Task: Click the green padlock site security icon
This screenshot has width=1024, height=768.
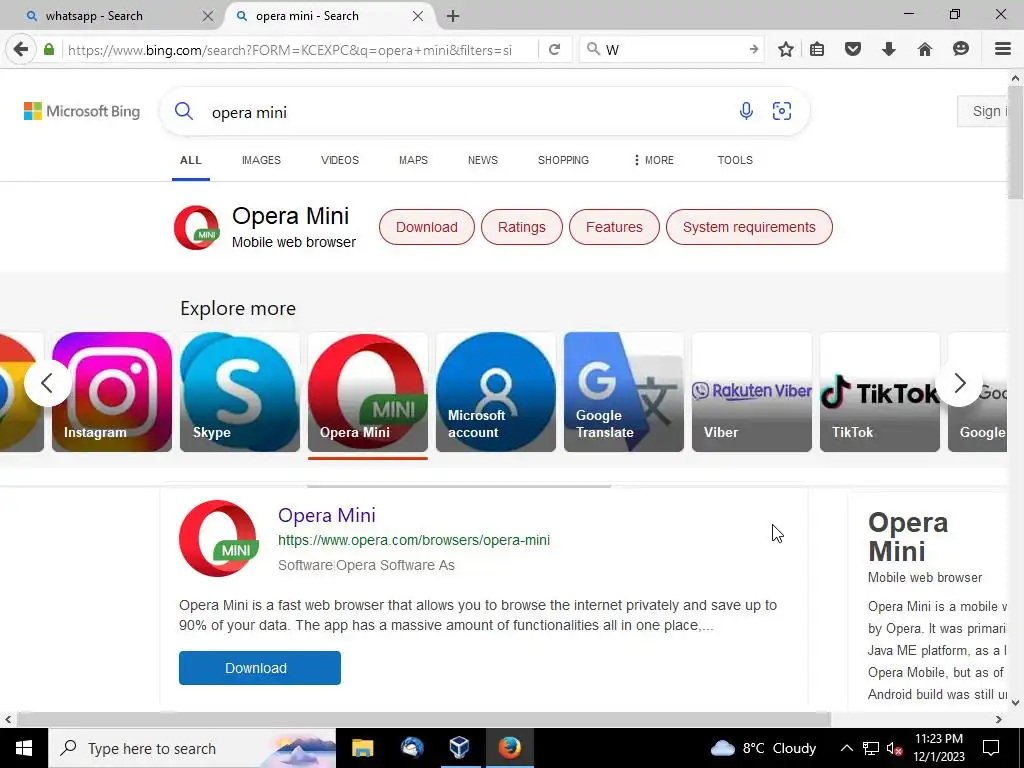Action: [49, 49]
